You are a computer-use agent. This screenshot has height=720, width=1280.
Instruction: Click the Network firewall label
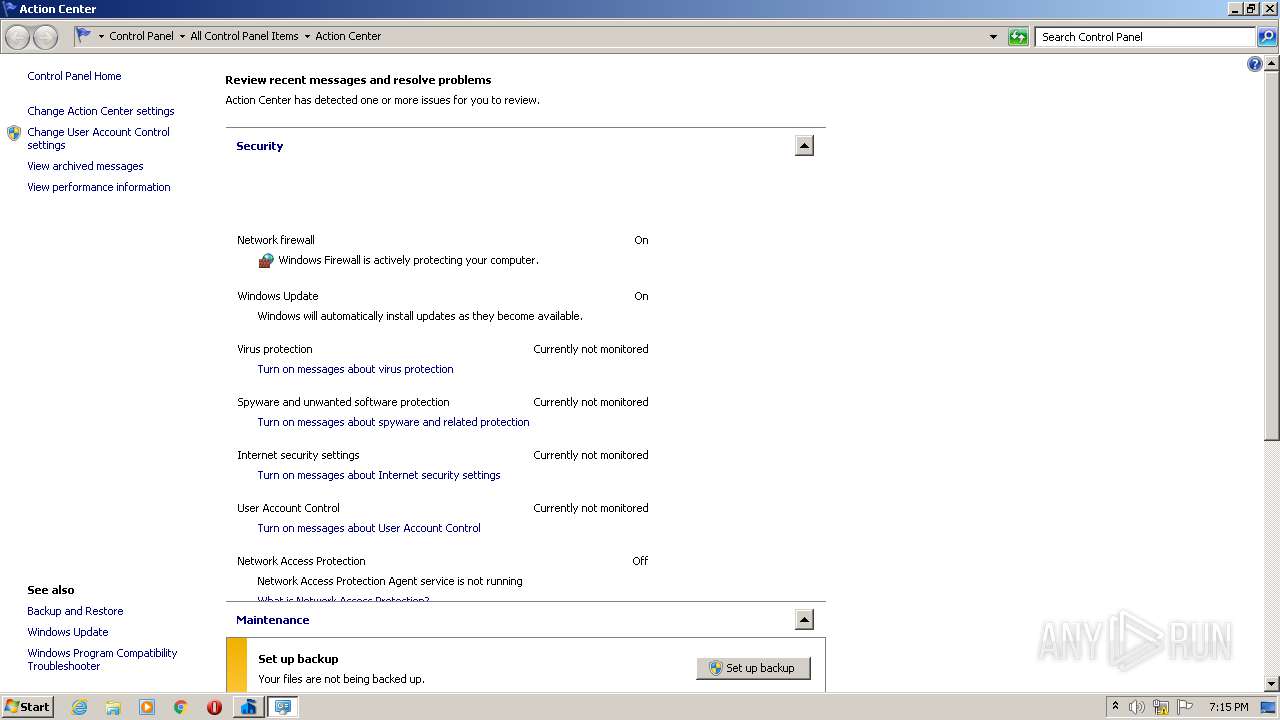276,240
